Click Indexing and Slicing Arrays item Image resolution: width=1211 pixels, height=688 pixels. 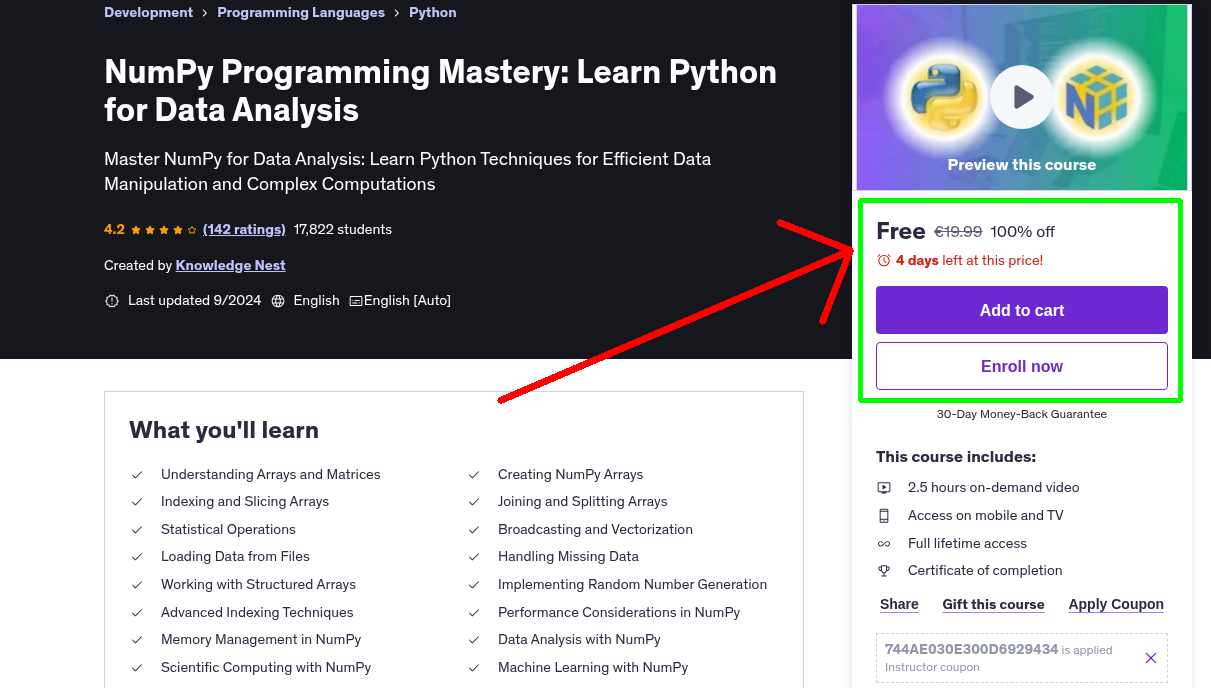[x=245, y=502]
